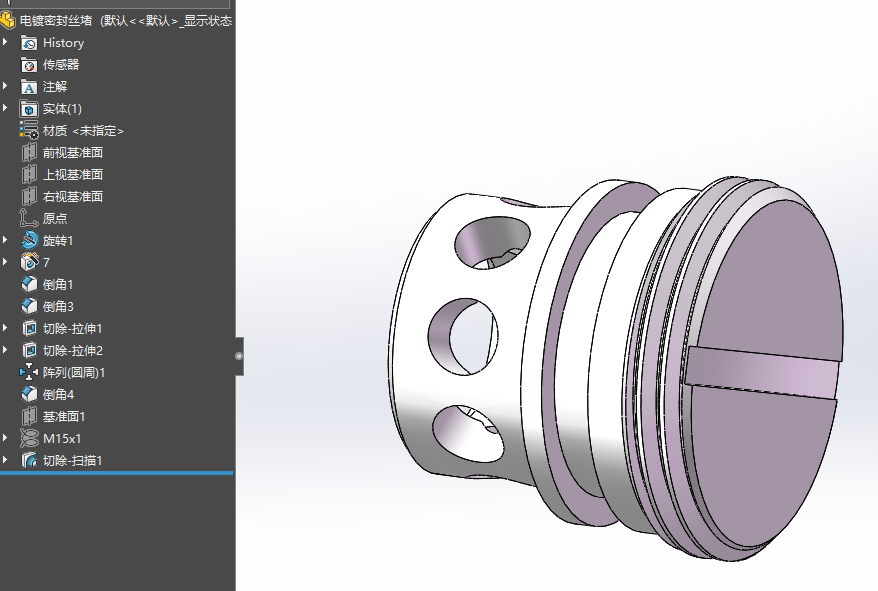Select the 倒角4 label
Viewport: 878px width, 591px height.
coord(58,394)
